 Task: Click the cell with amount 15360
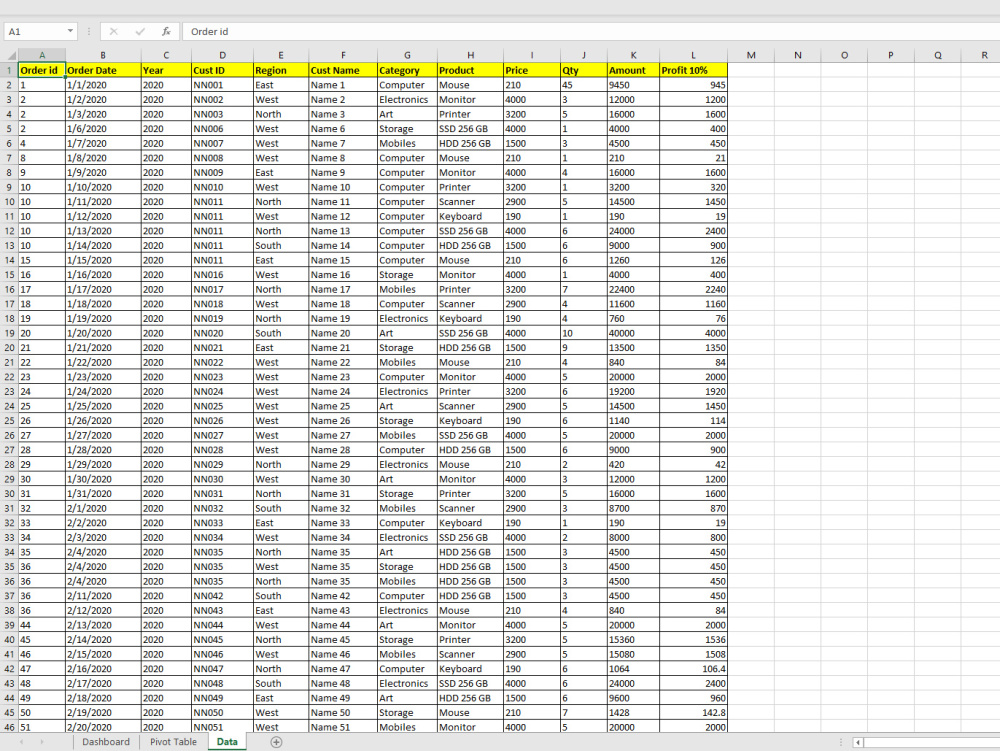pyautogui.click(x=633, y=640)
